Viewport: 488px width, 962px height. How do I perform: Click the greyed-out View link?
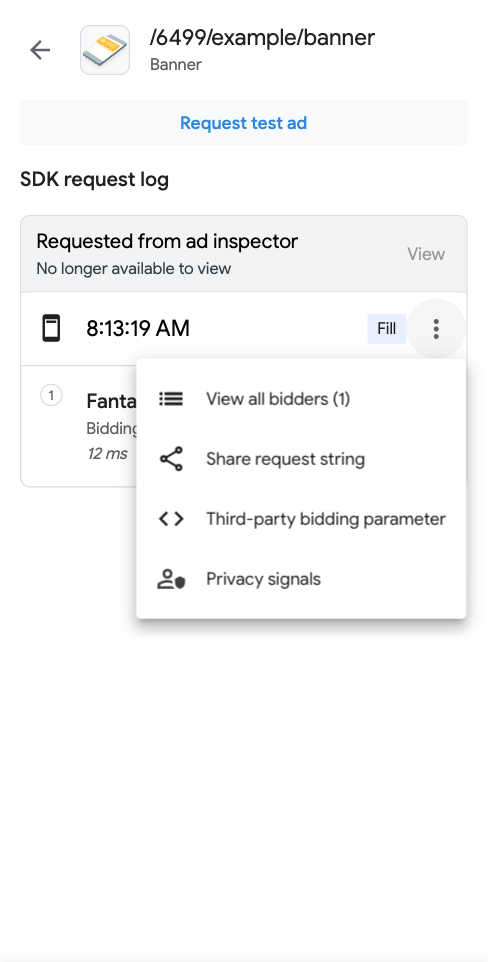pyautogui.click(x=426, y=254)
